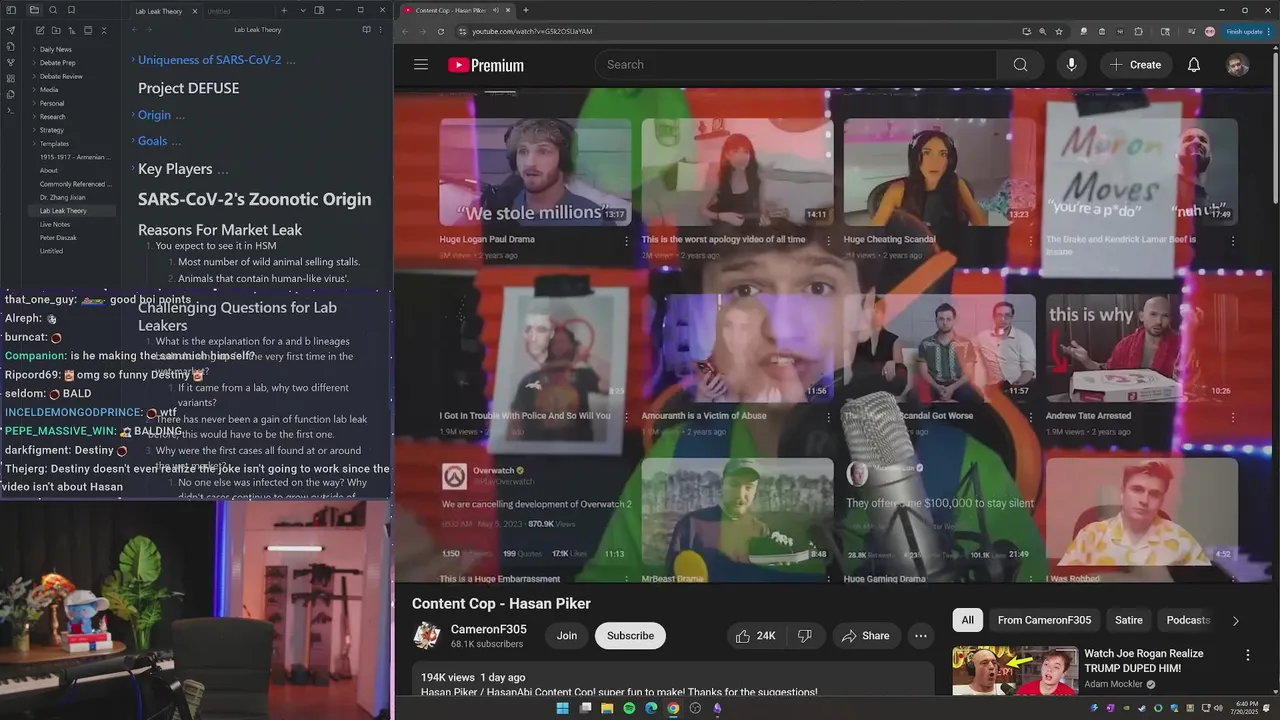Unfold the Uniqueness of SARS-CoV-2 heading

click(133, 60)
